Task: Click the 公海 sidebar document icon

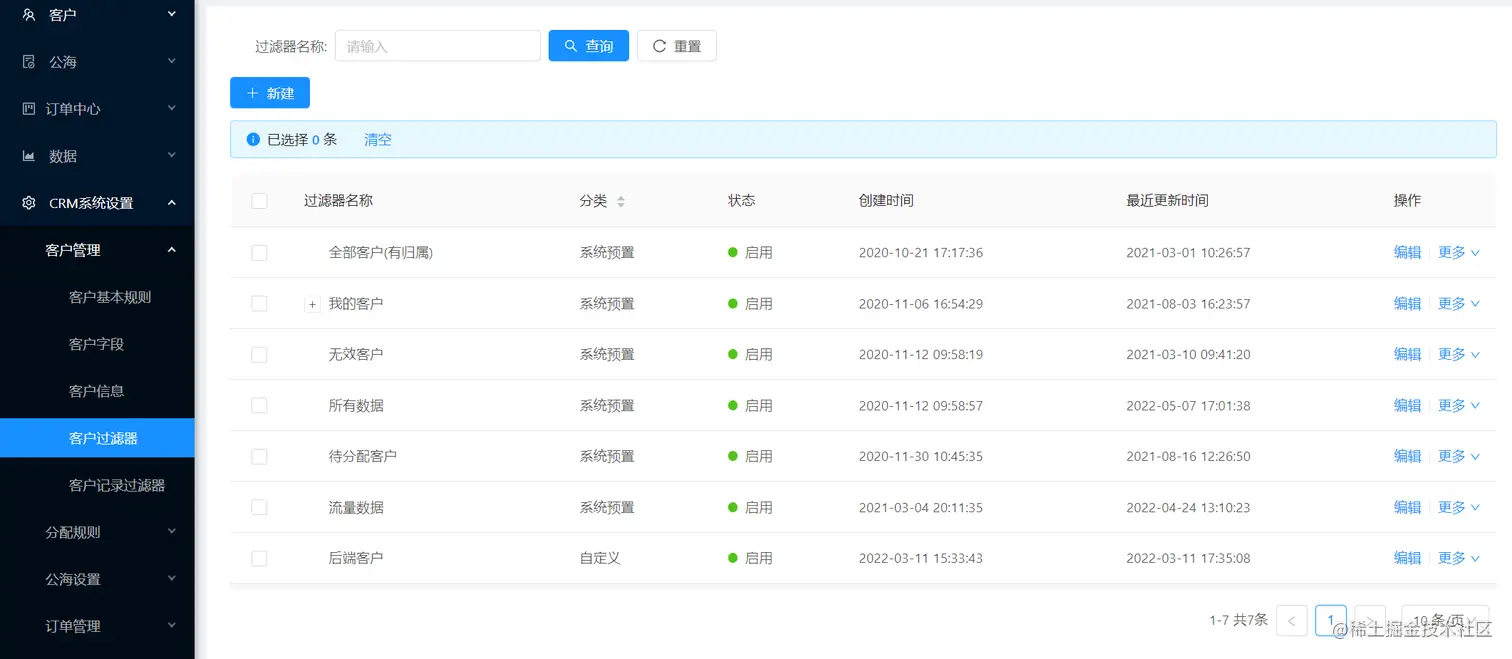Action: tap(29, 62)
